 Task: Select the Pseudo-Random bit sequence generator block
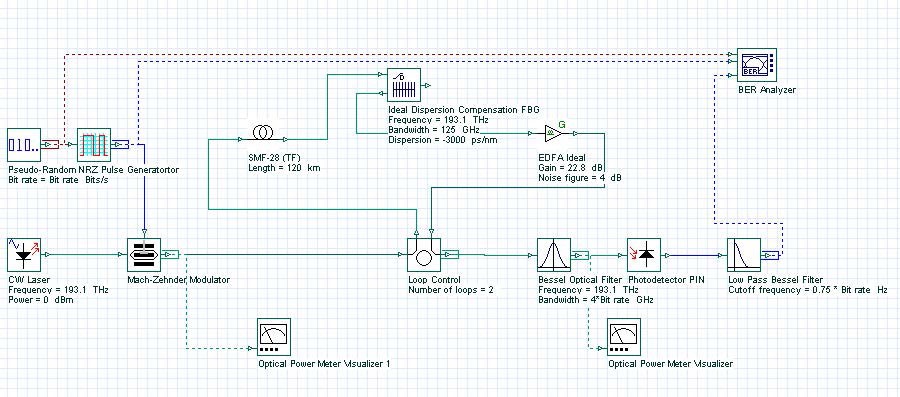coord(24,145)
